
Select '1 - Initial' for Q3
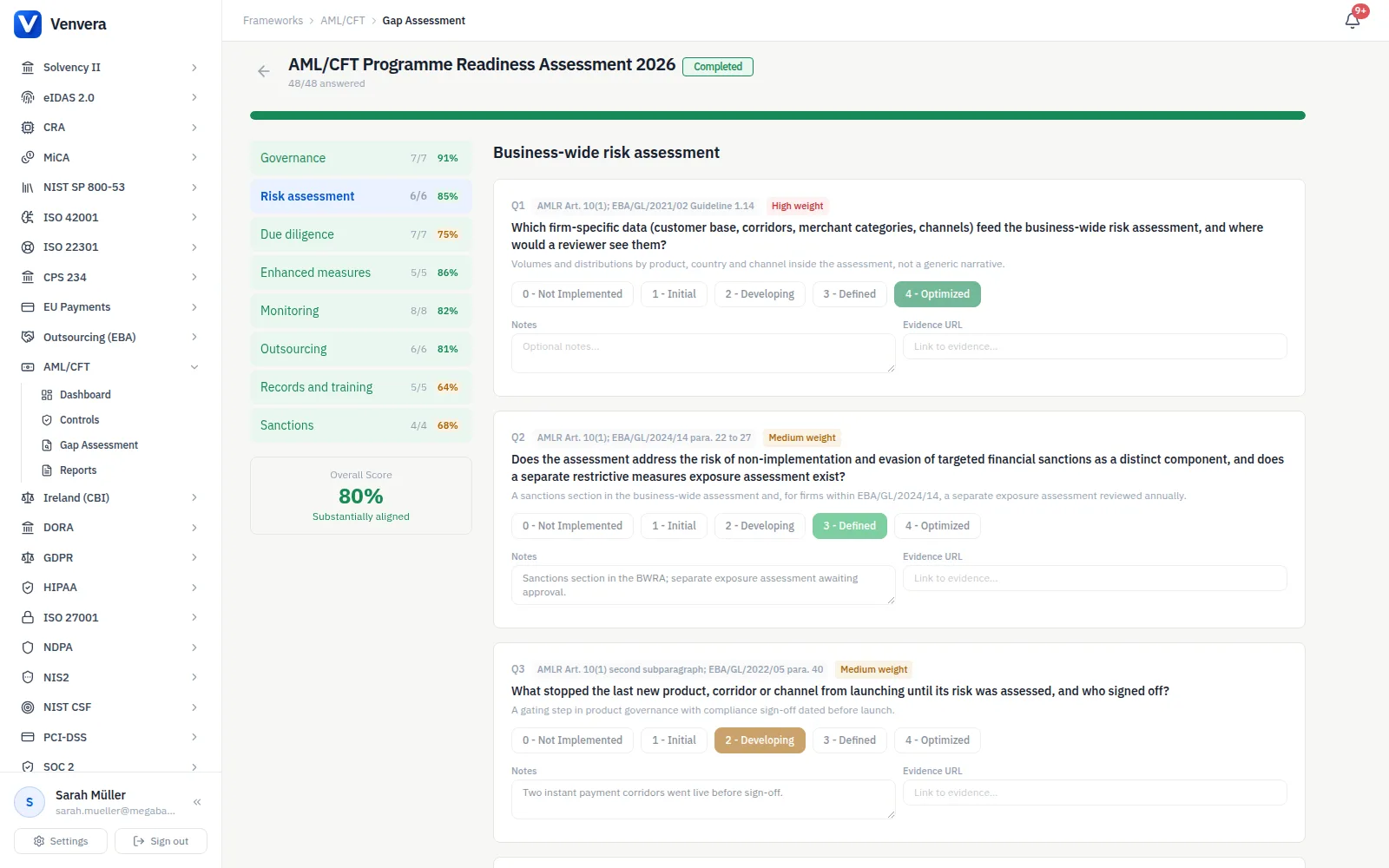(674, 740)
